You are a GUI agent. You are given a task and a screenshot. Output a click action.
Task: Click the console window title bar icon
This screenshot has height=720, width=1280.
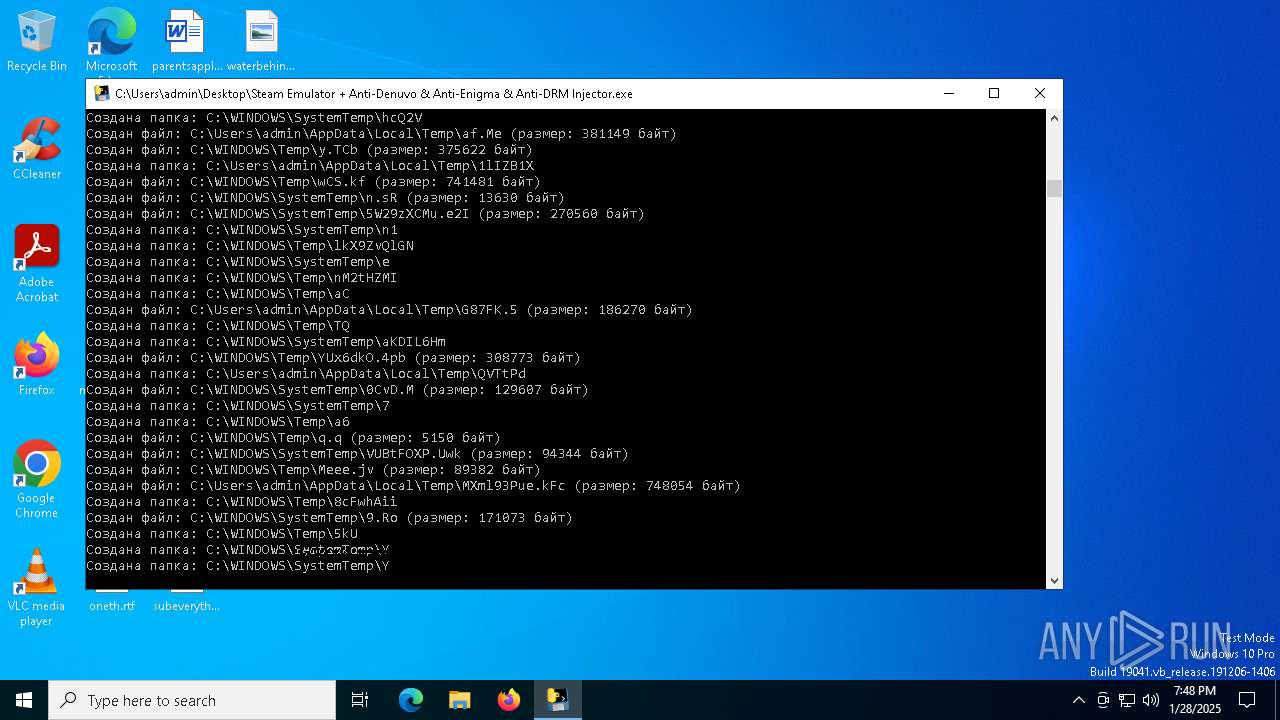(101, 93)
